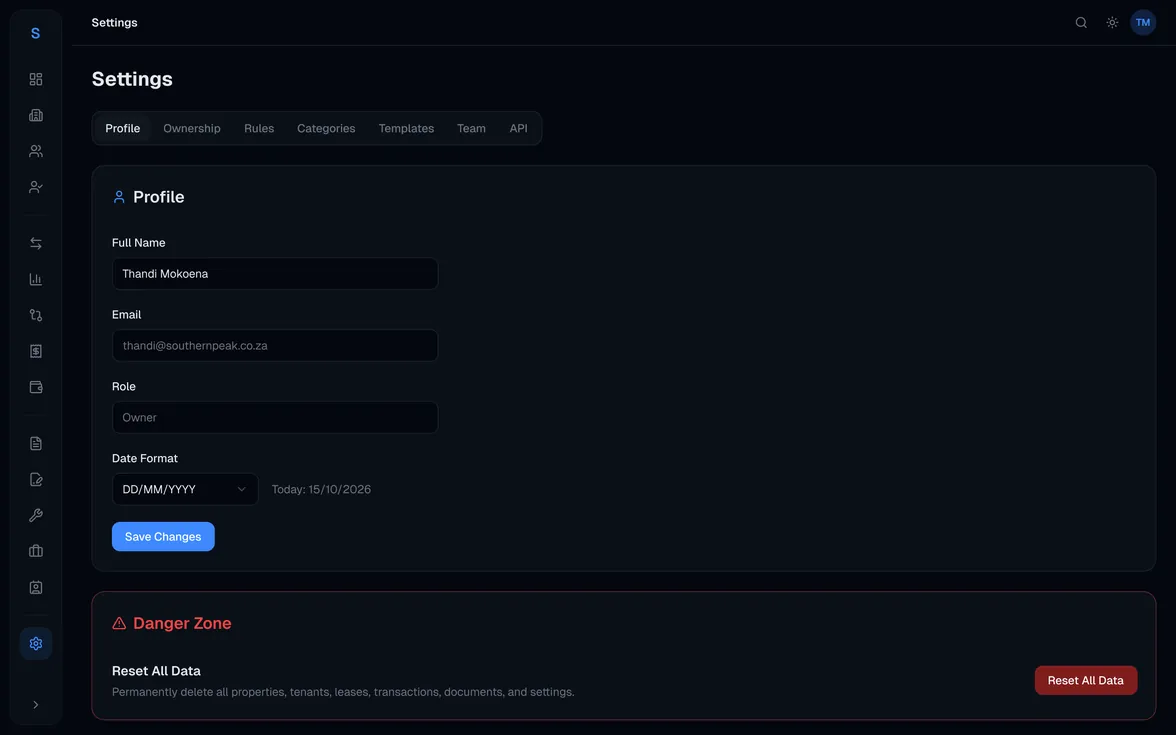Click the search magnifier icon in header

point(1081,22)
